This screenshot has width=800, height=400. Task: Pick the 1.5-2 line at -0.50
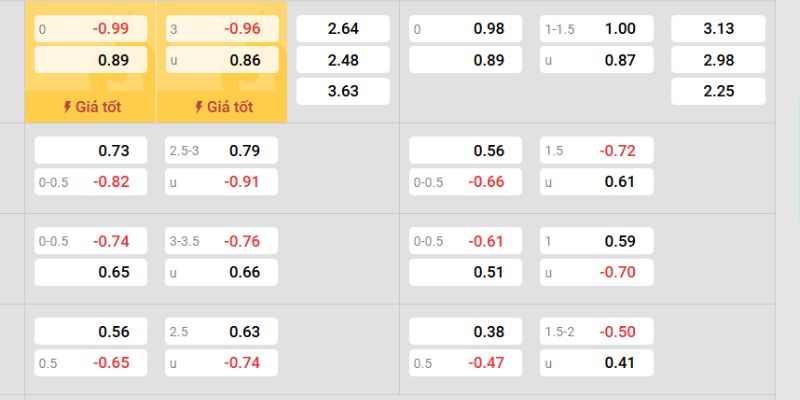click(596, 332)
